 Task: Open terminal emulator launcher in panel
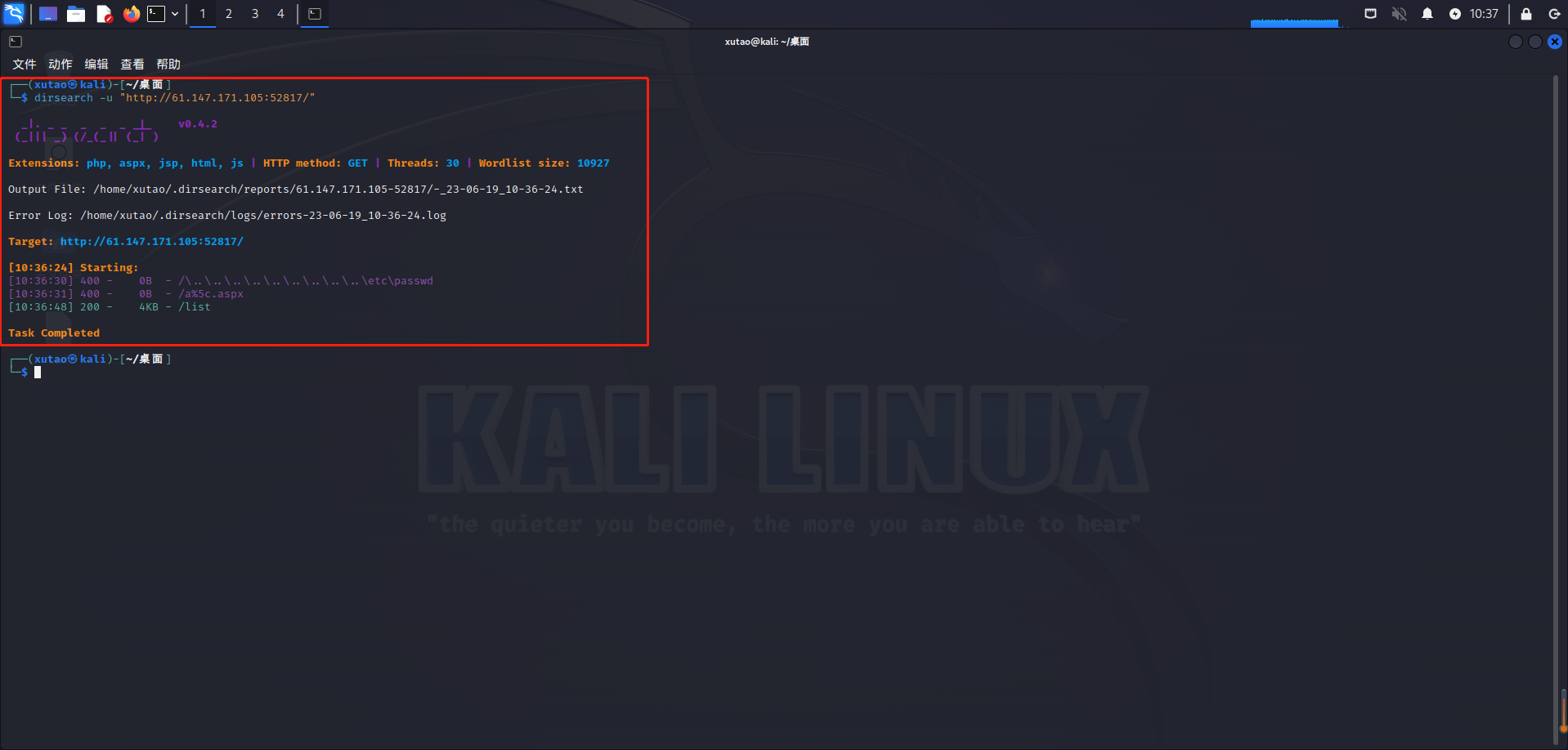(x=156, y=14)
